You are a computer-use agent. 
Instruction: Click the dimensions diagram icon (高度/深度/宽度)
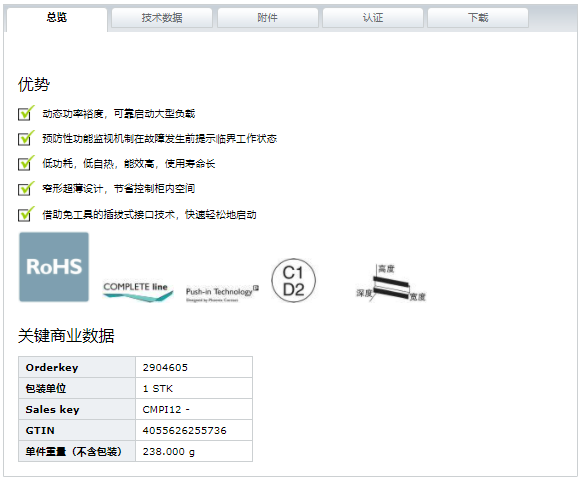click(391, 283)
